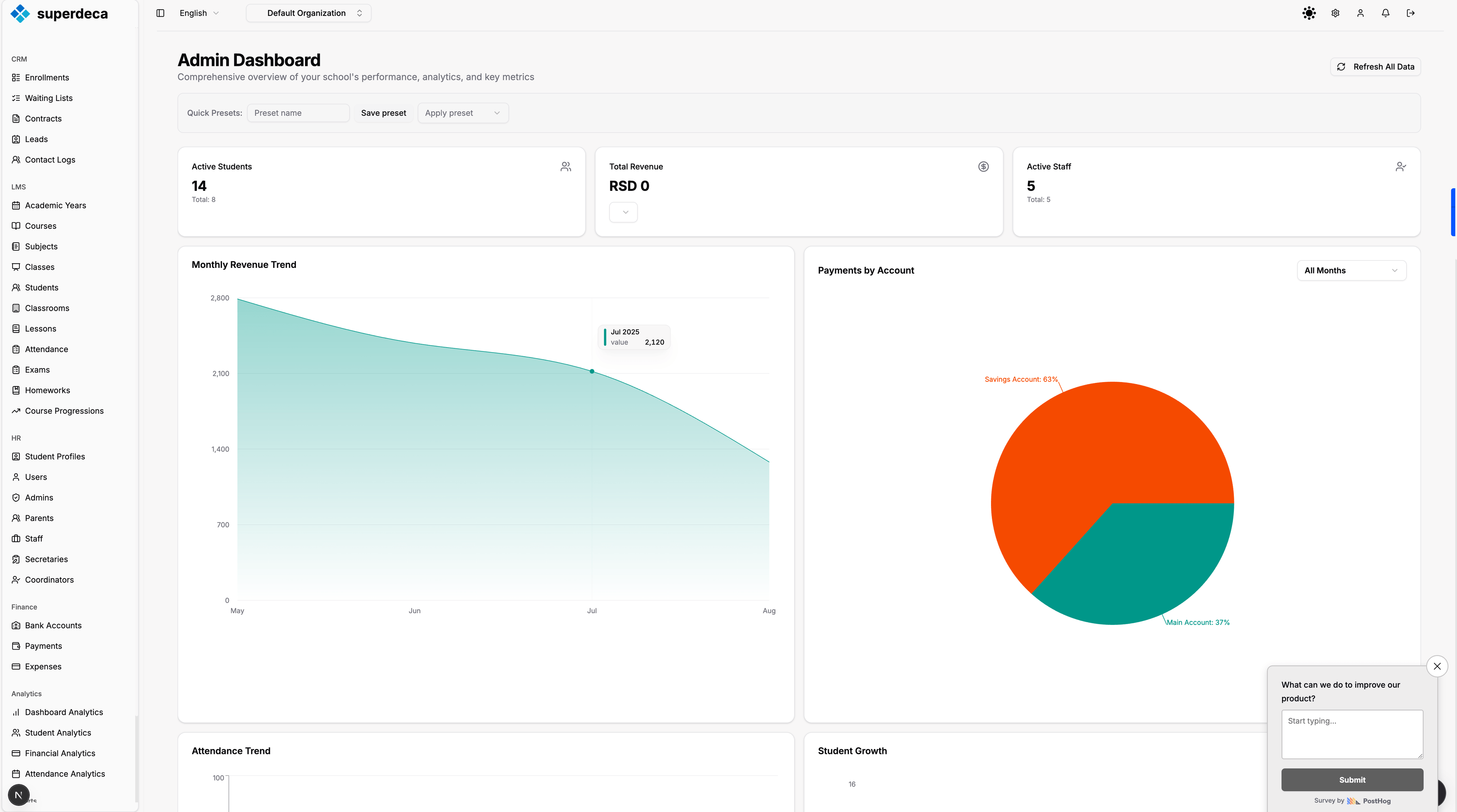Expand the Apply preset dropdown
The width and height of the screenshot is (1457, 812).
pos(463,113)
